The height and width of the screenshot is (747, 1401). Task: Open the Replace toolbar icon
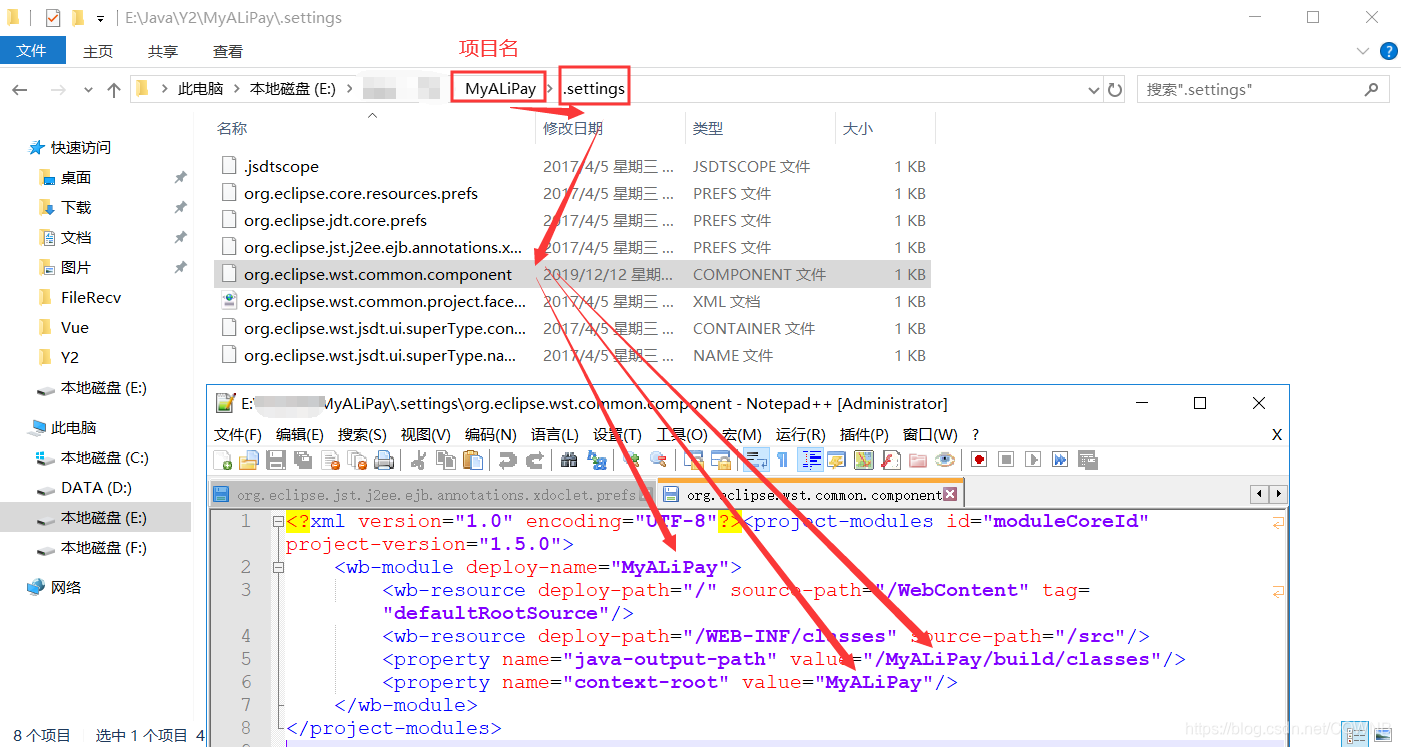coord(595,460)
